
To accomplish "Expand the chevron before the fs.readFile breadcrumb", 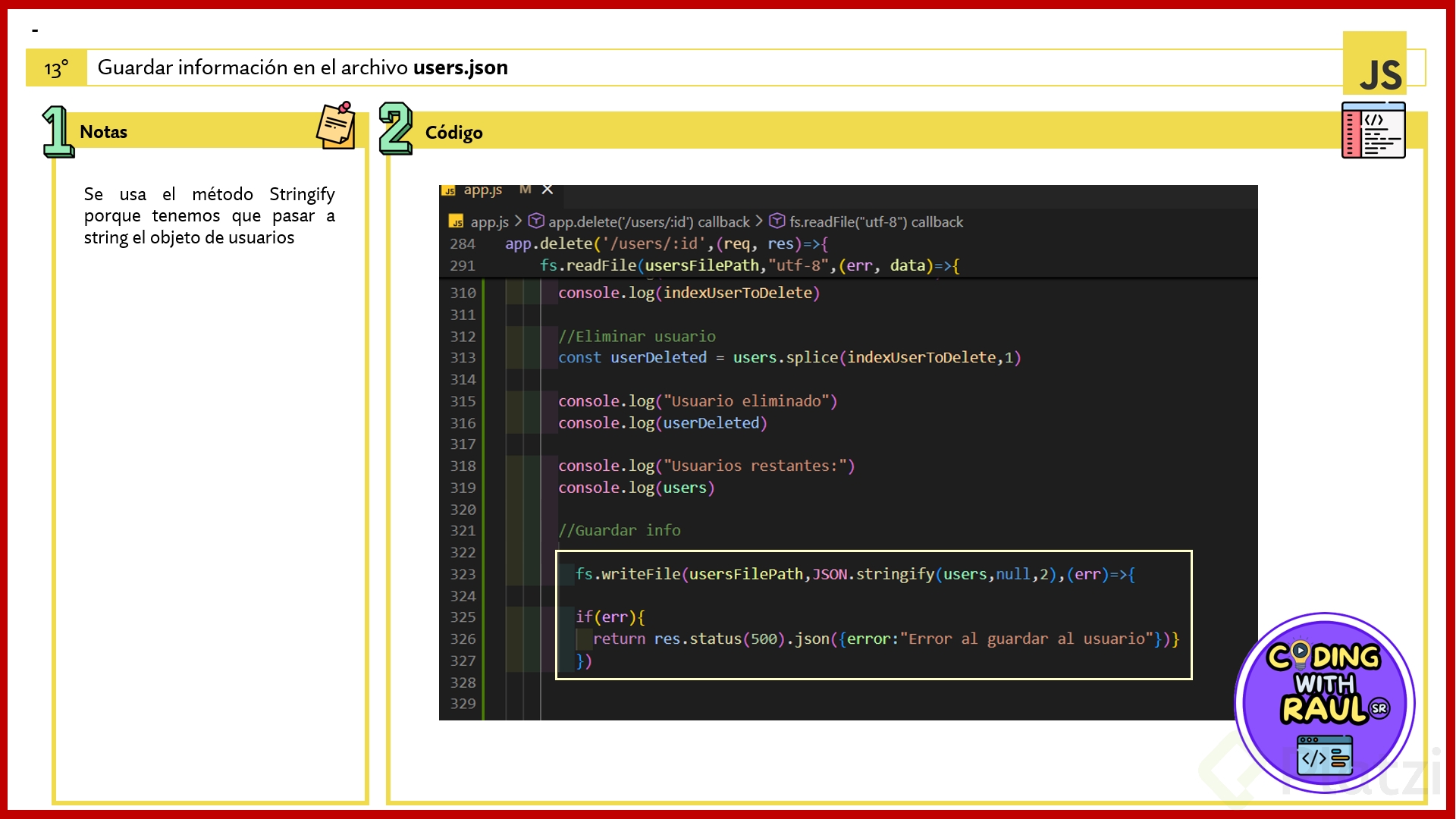I will [x=758, y=221].
